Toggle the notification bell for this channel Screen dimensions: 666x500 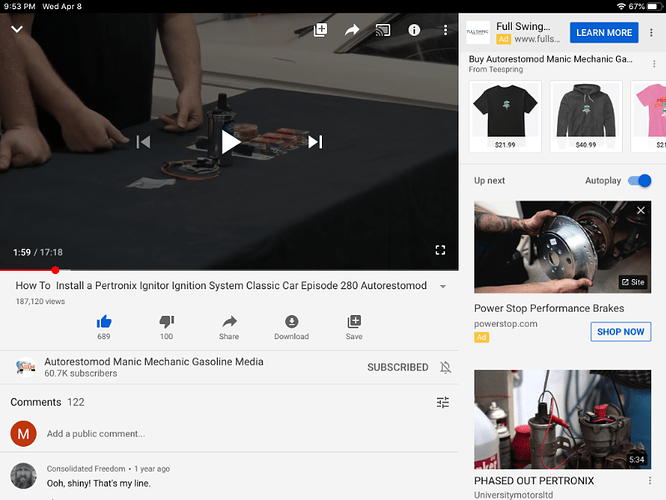[x=446, y=367]
